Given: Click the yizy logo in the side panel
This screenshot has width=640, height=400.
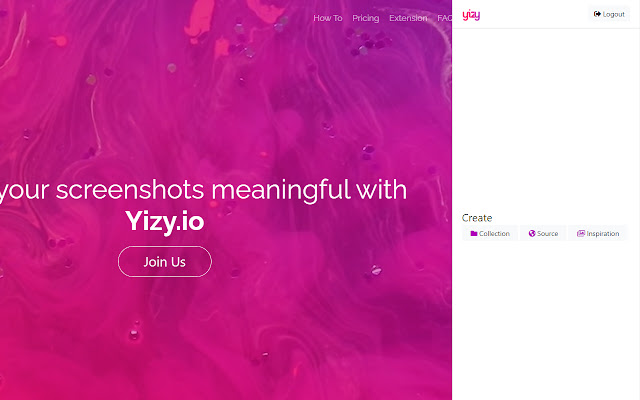Looking at the screenshot, I should click(471, 15).
